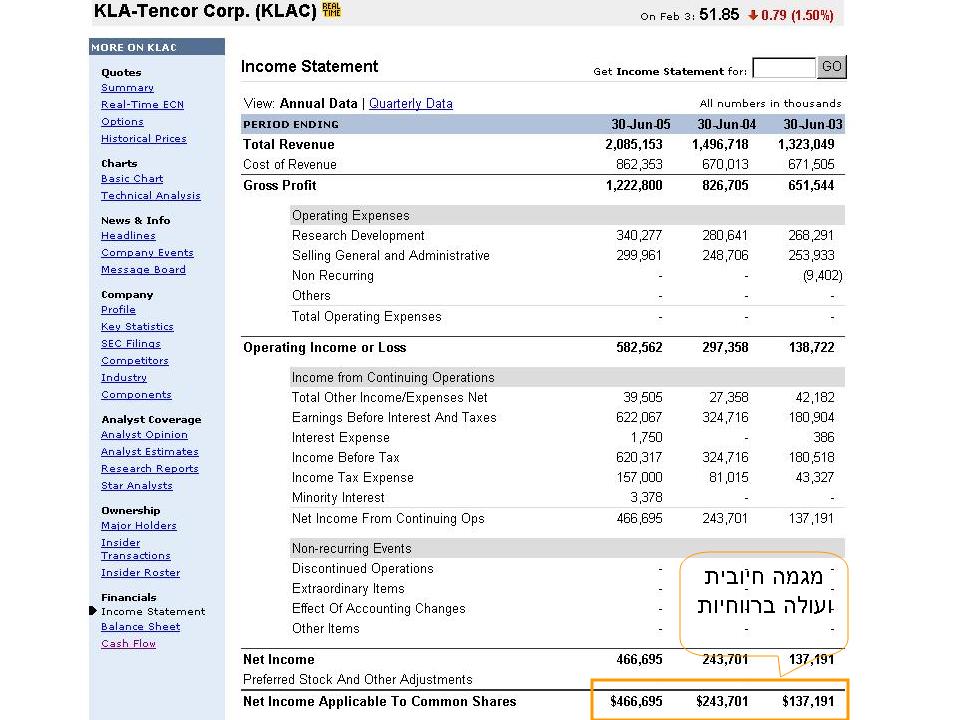Click the arrow bullet beside Income Statement
The width and height of the screenshot is (960, 720).
[93, 611]
